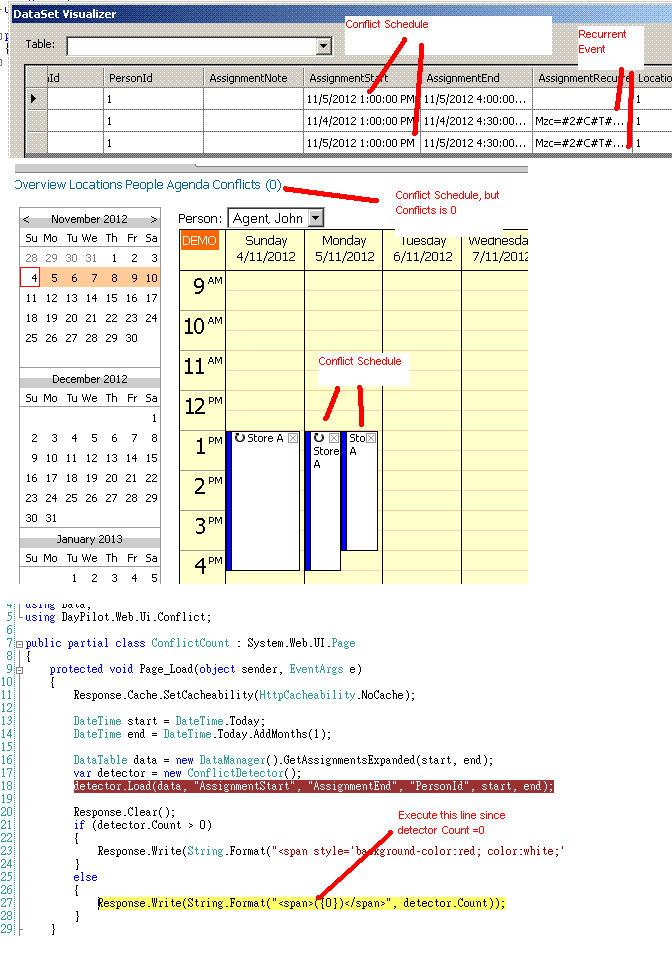The height and width of the screenshot is (958, 672).
Task: Select the cell '11/4/2012 4:30:00...'
Action: pos(475,121)
